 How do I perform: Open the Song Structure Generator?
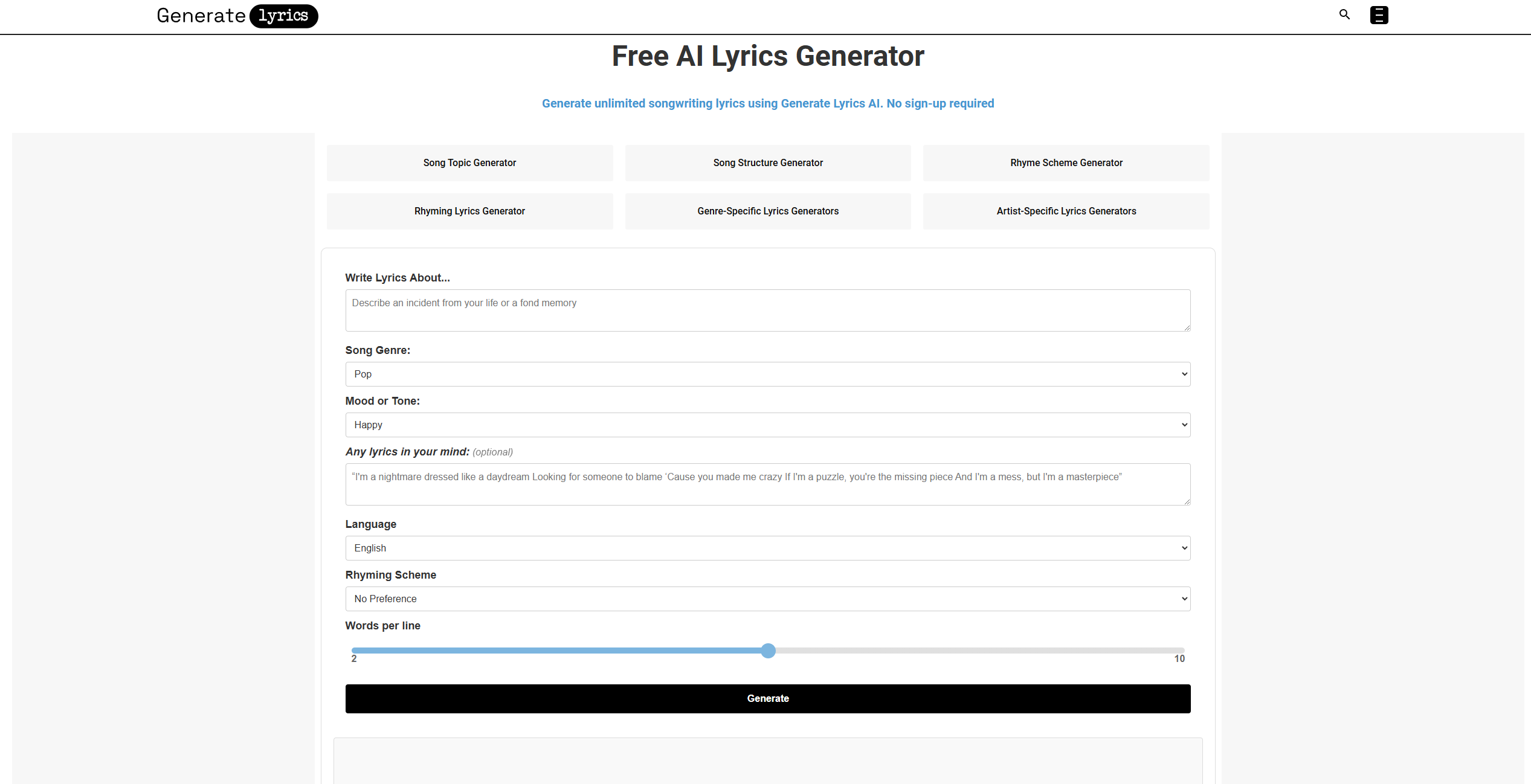click(767, 162)
